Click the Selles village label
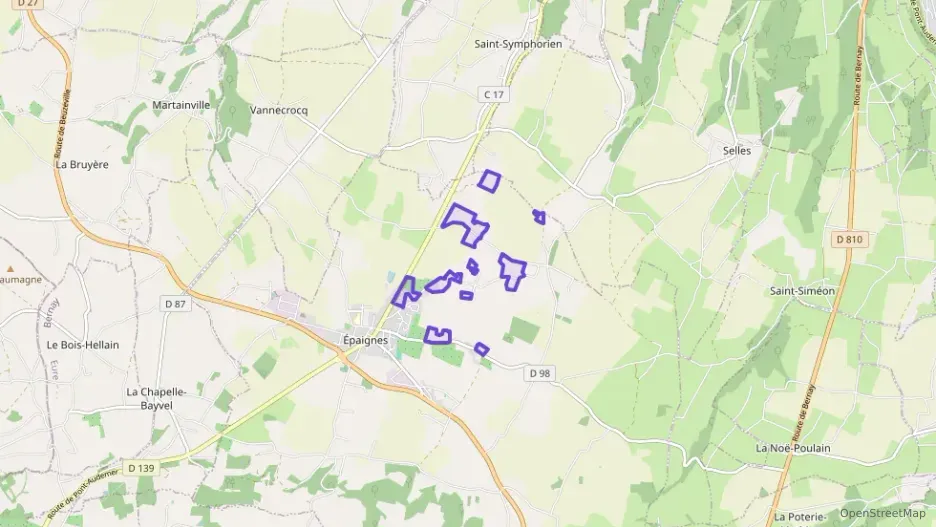936x527 pixels. click(x=737, y=150)
